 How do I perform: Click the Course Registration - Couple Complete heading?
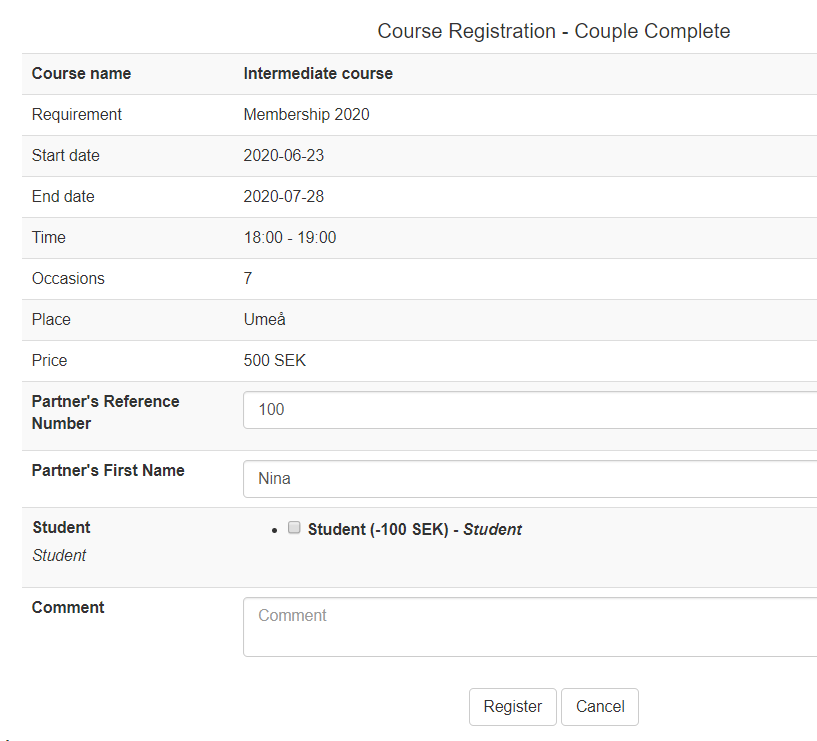click(x=553, y=31)
